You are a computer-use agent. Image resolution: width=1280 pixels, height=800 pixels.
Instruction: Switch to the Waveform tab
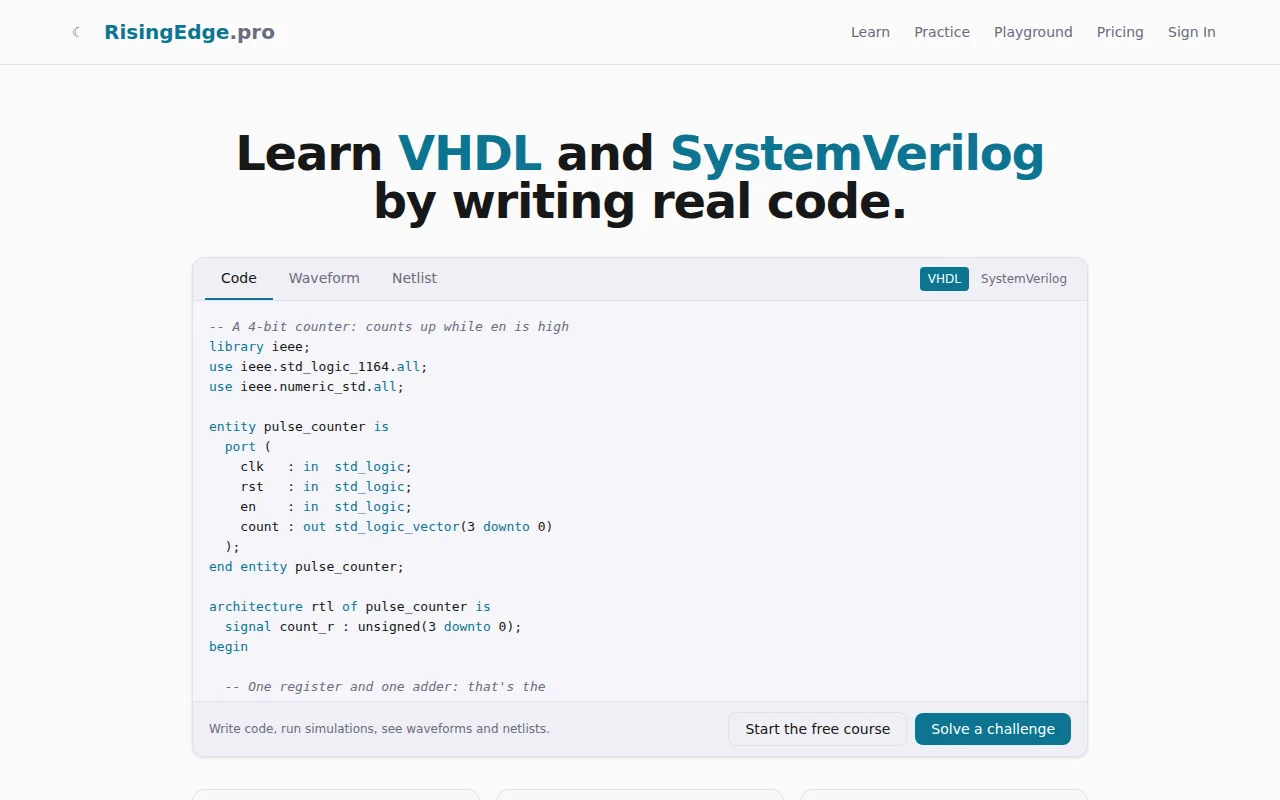[x=324, y=279]
